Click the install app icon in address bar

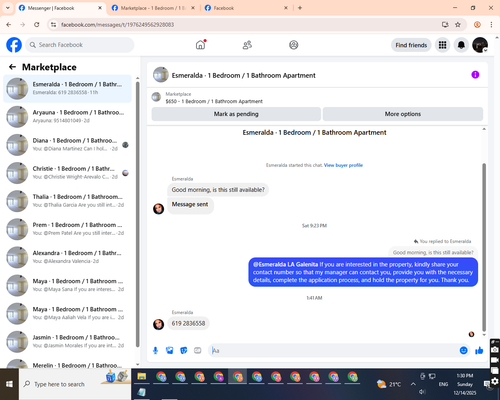click(x=445, y=25)
